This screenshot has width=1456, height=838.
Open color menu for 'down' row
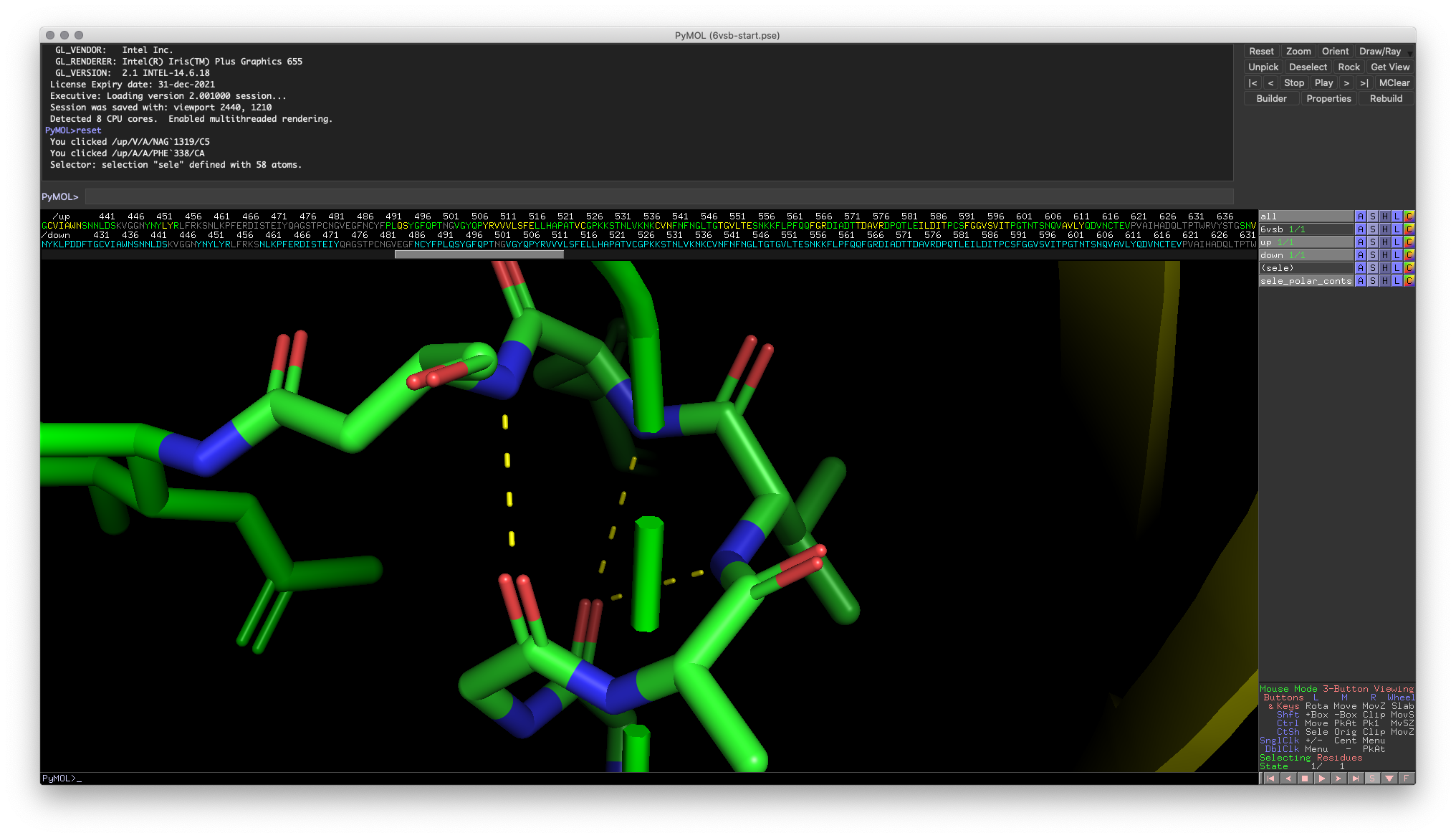point(1409,255)
